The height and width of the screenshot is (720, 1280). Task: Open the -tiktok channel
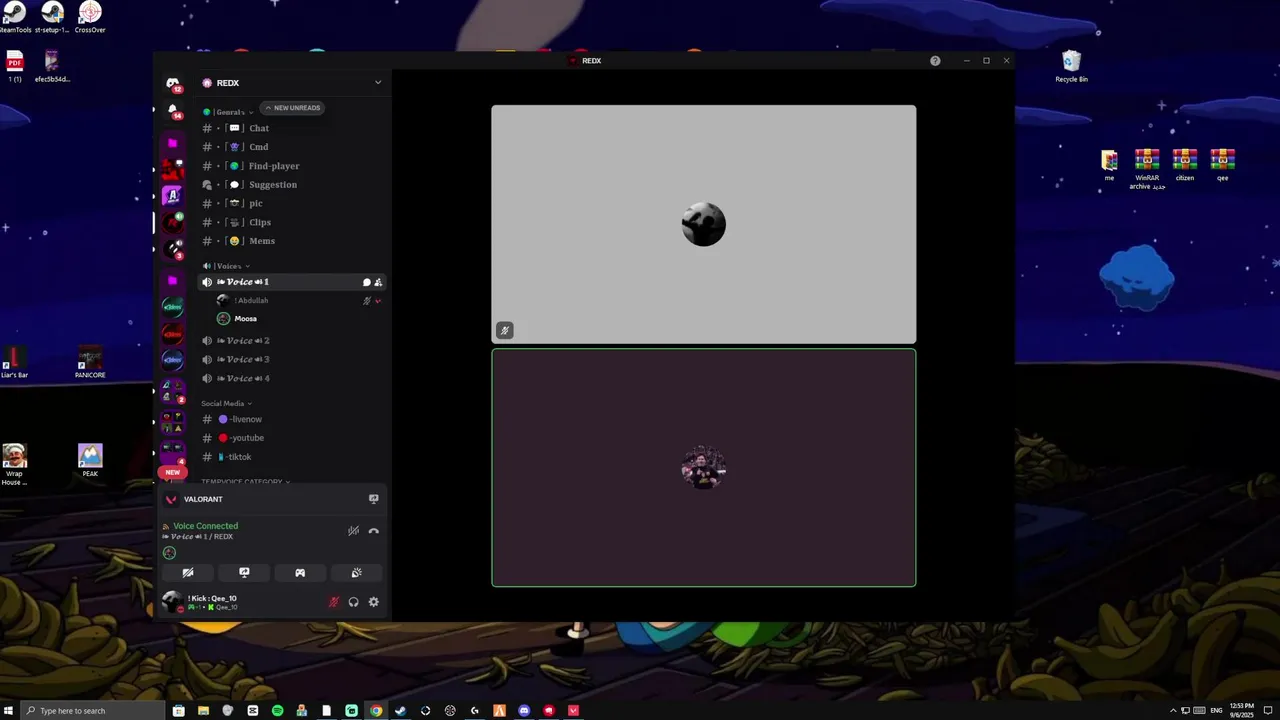[x=292, y=457]
